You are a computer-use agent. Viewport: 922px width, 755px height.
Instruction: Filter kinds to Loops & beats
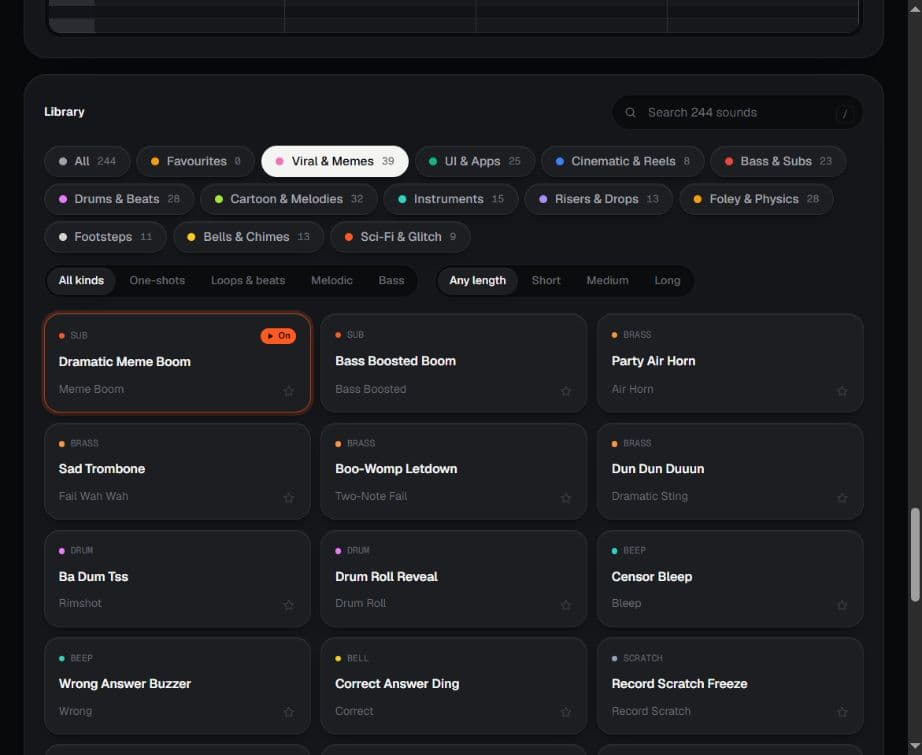[x=248, y=280]
